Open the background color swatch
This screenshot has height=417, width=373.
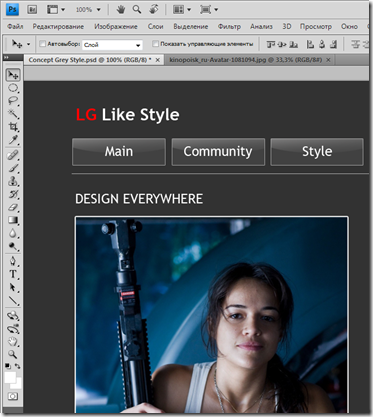(18, 385)
